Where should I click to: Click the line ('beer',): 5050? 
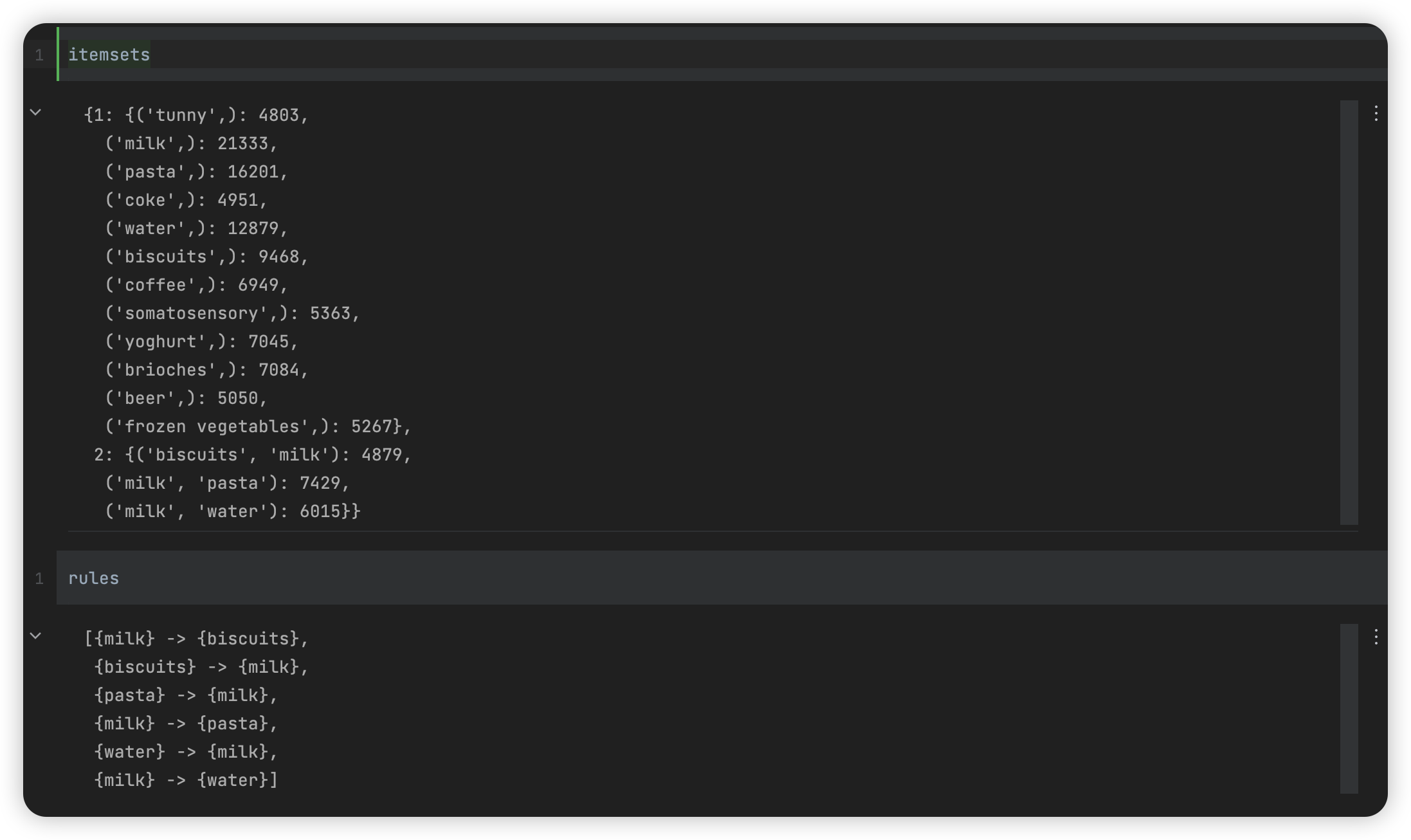coord(186,398)
